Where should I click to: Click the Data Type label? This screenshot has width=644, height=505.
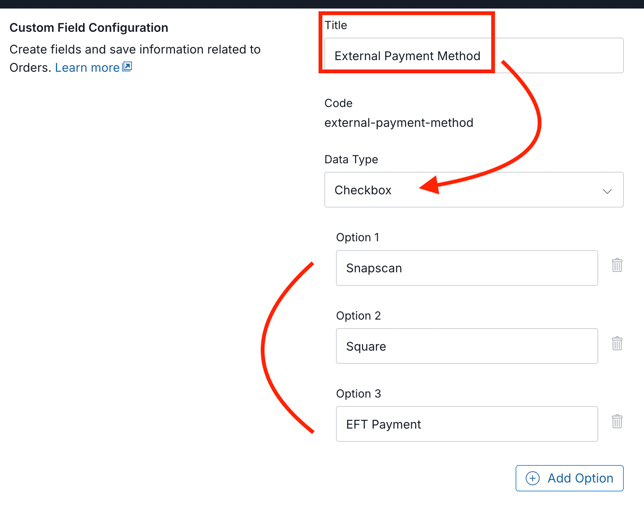(351, 159)
